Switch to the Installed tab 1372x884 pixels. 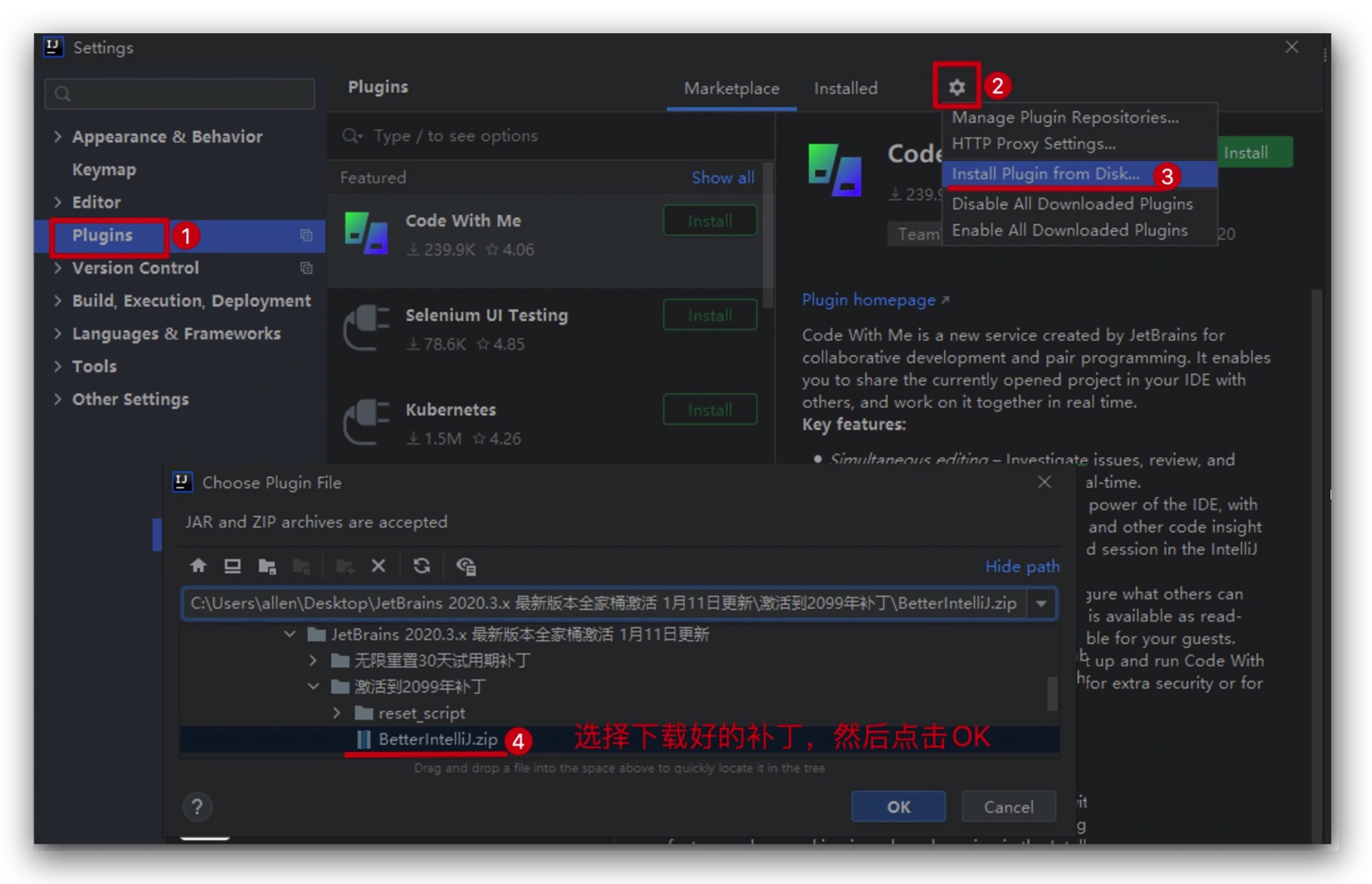845,88
